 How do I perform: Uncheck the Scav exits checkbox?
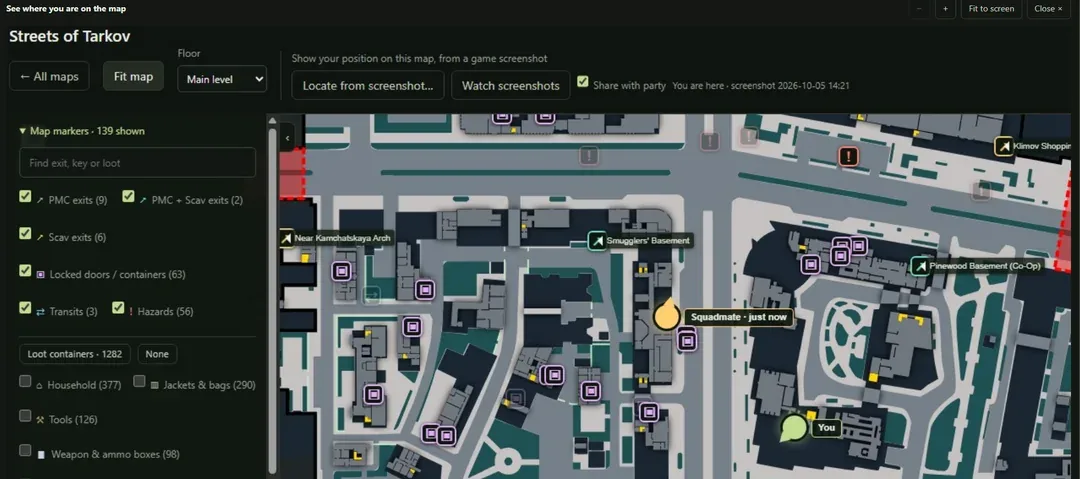click(25, 233)
